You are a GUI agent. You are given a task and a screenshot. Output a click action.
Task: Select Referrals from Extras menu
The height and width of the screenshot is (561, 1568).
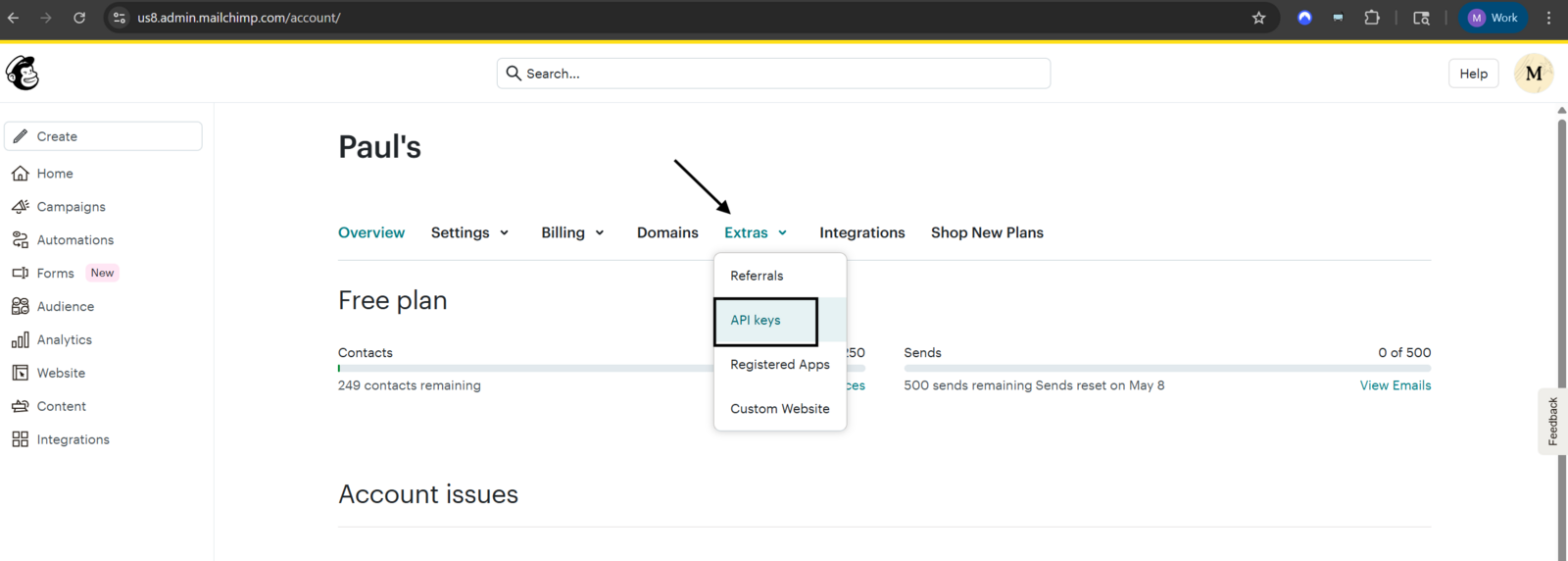[x=780, y=276]
